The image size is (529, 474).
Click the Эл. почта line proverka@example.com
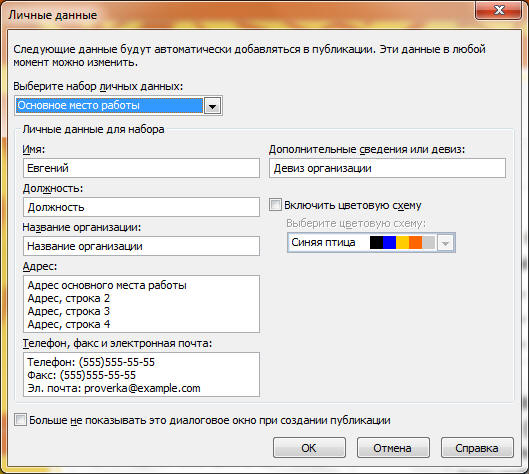tap(114, 388)
